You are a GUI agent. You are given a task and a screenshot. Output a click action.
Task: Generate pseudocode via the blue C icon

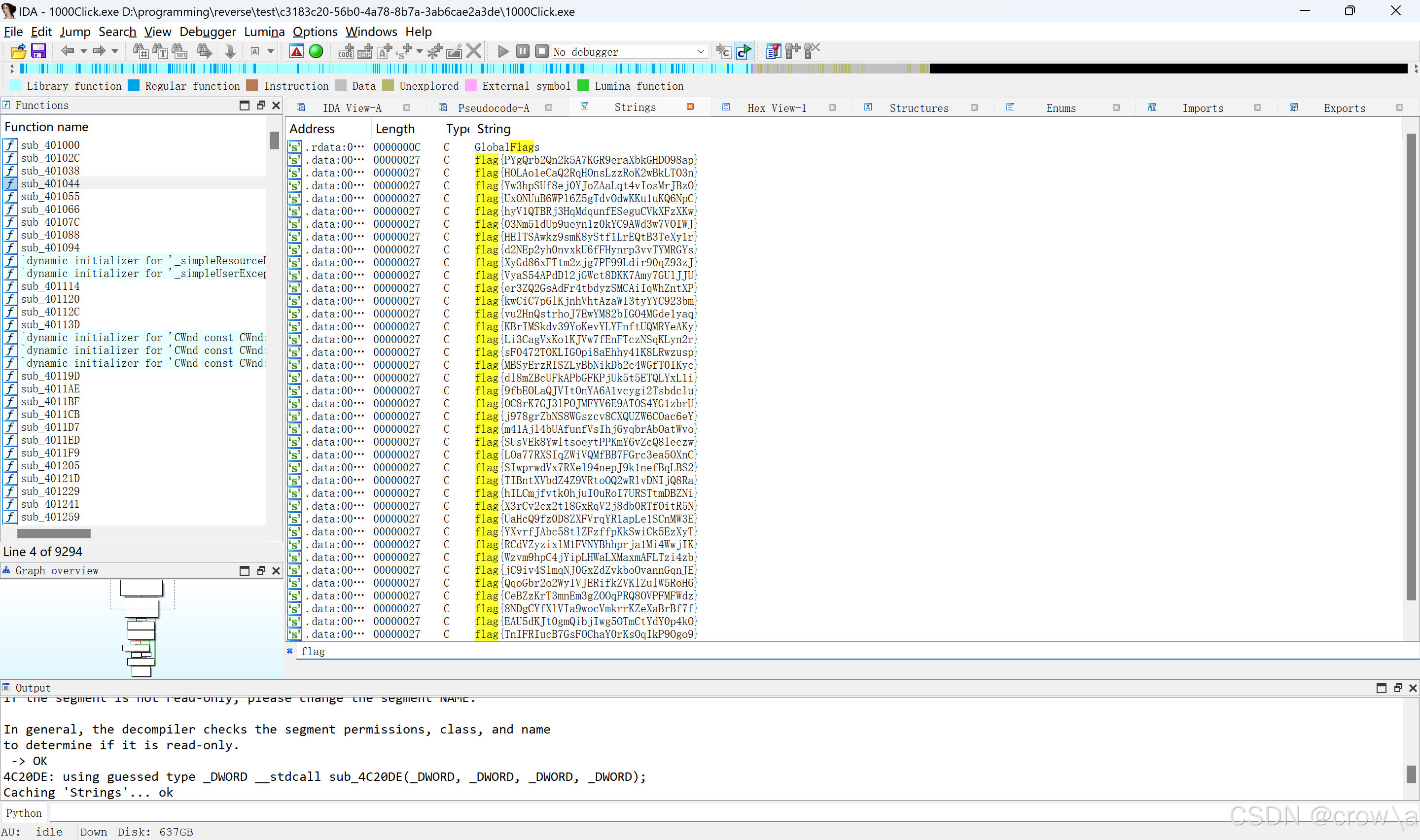(744, 51)
